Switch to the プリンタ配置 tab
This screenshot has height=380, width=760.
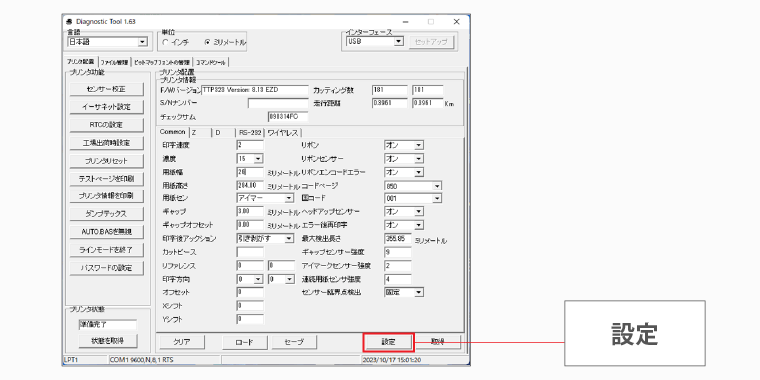(x=81, y=62)
